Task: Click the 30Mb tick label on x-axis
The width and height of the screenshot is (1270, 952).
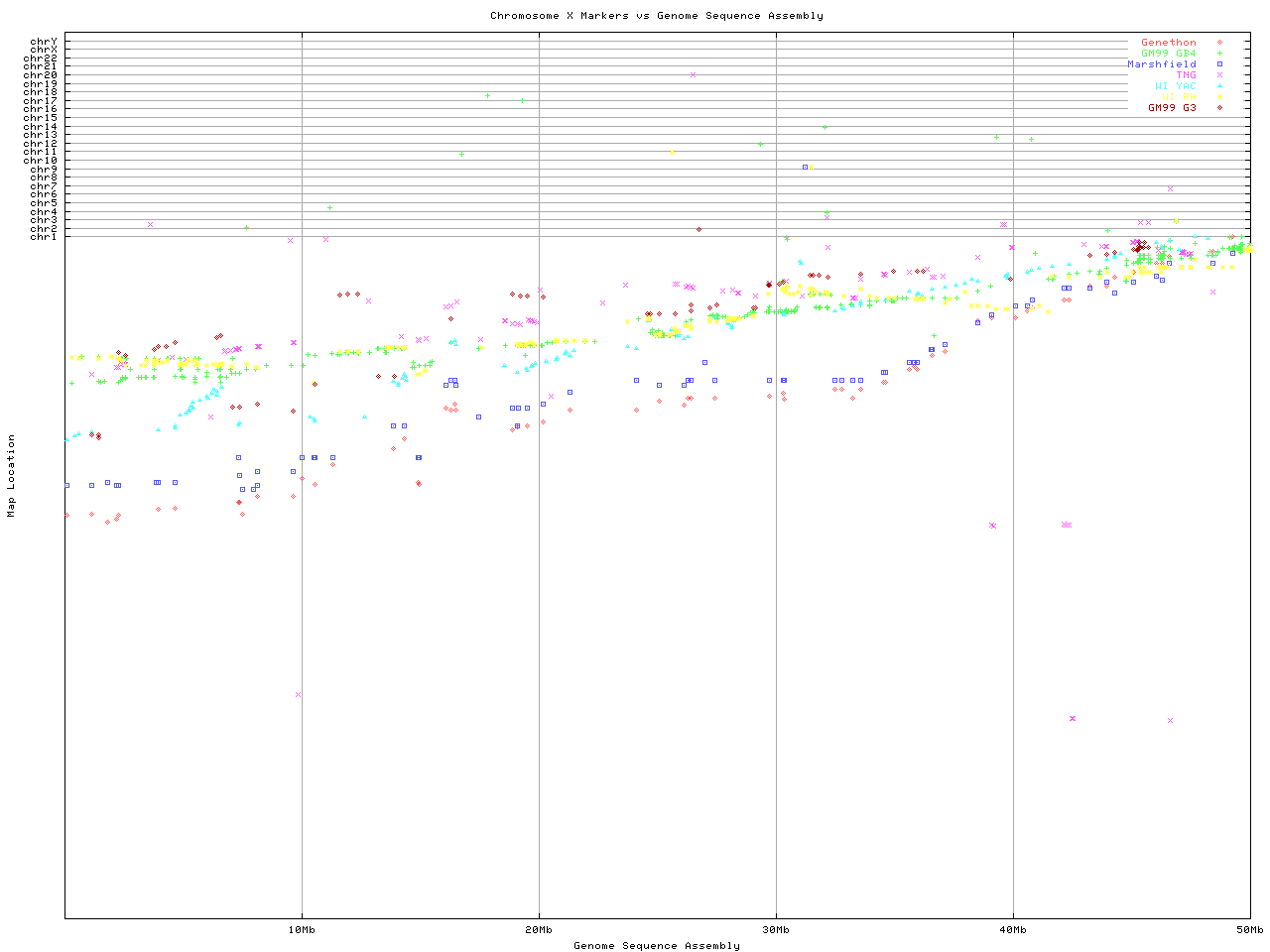Action: 776,929
